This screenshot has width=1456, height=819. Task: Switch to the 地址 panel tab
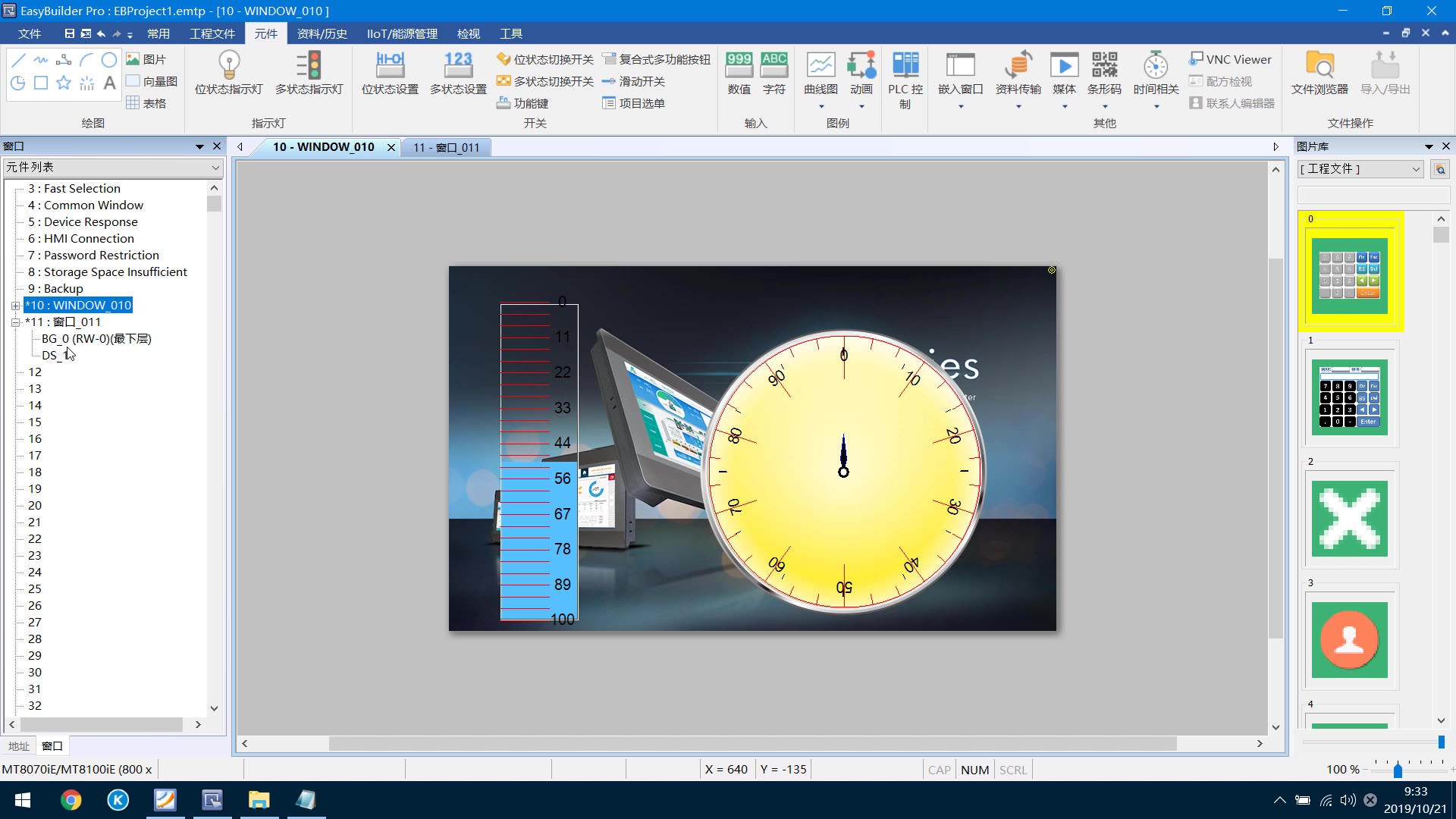[18, 746]
